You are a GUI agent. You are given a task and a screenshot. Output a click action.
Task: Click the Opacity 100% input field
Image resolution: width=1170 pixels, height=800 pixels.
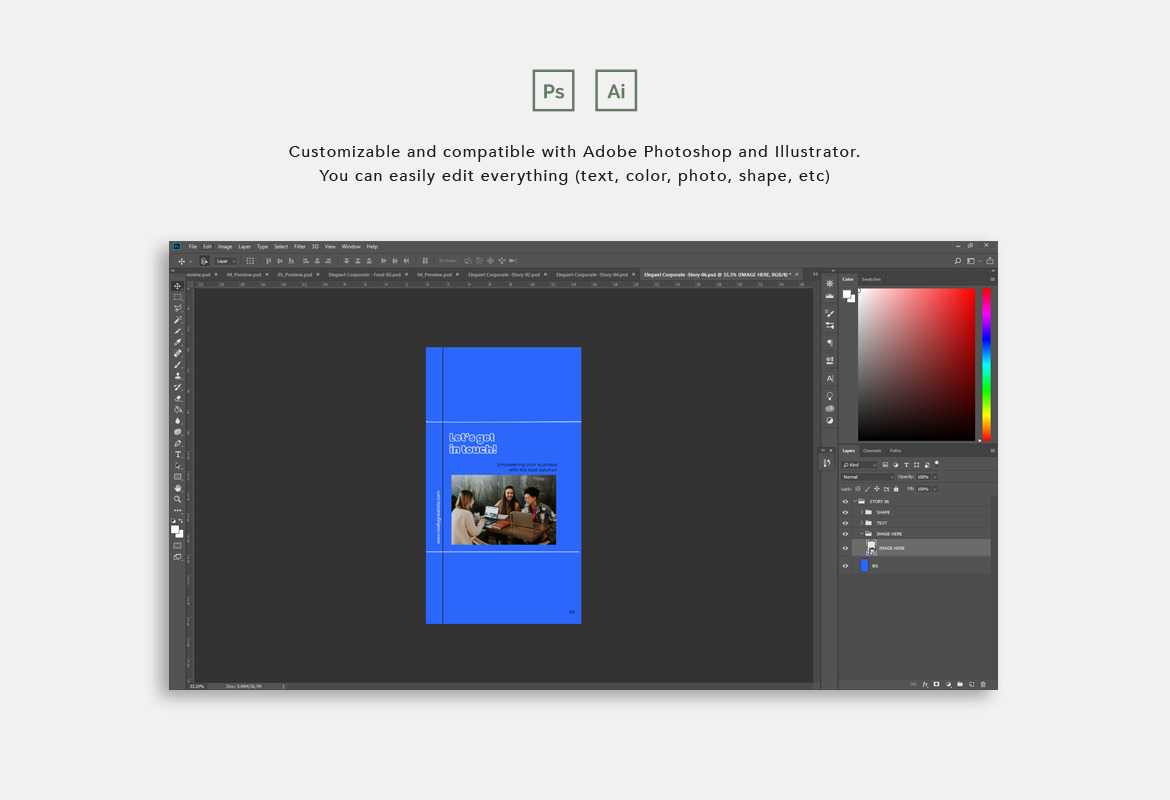click(x=923, y=477)
